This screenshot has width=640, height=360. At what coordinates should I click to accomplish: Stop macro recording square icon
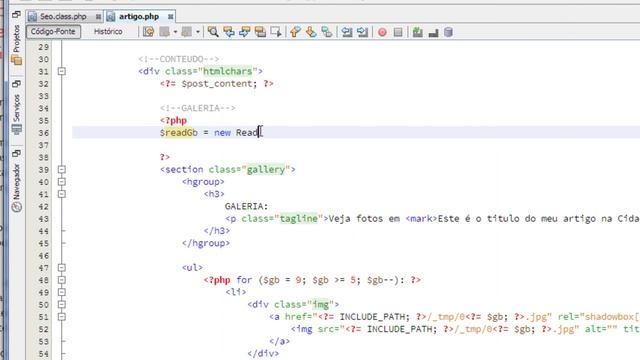(398, 32)
